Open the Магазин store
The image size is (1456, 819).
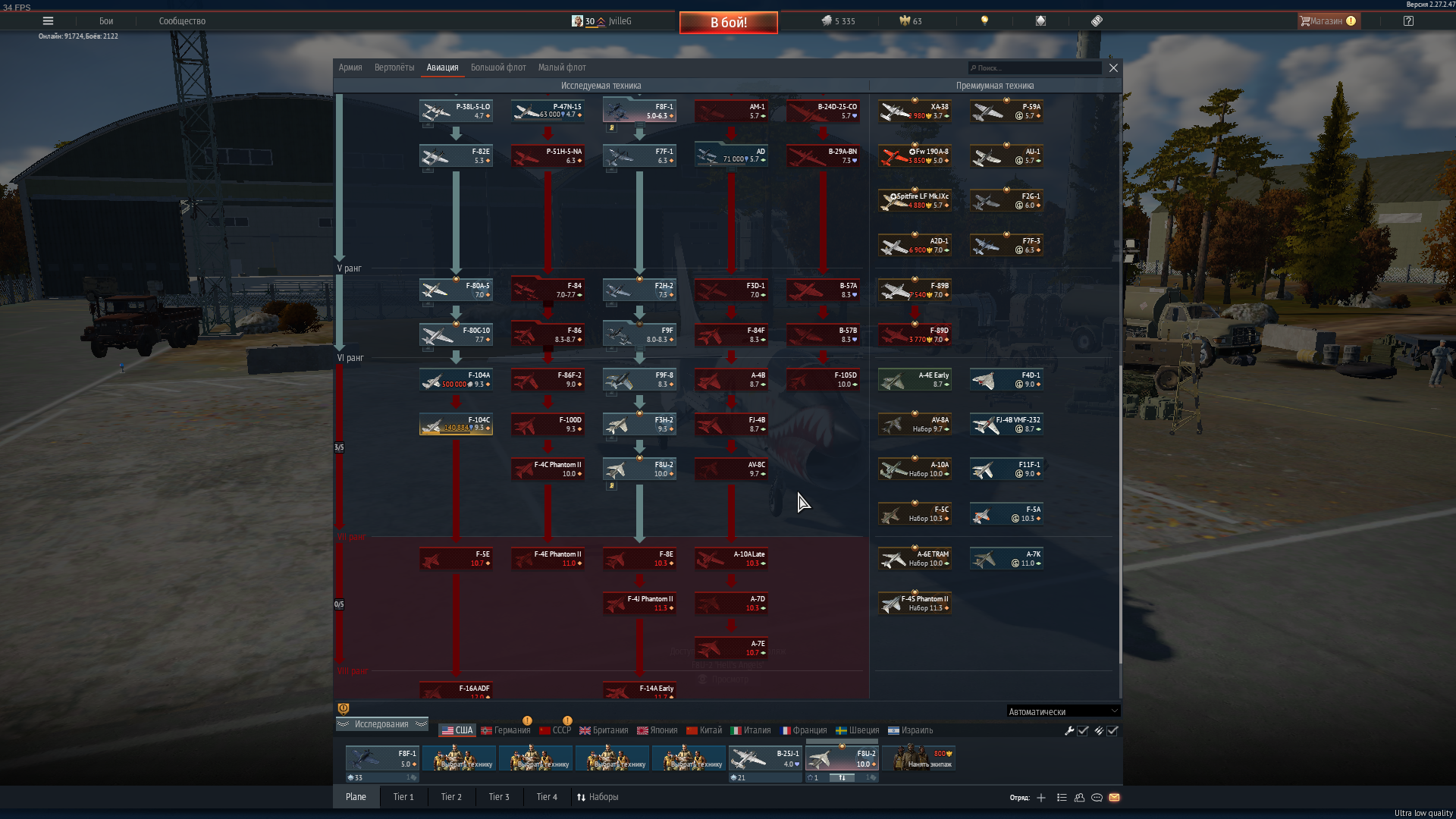[1328, 21]
